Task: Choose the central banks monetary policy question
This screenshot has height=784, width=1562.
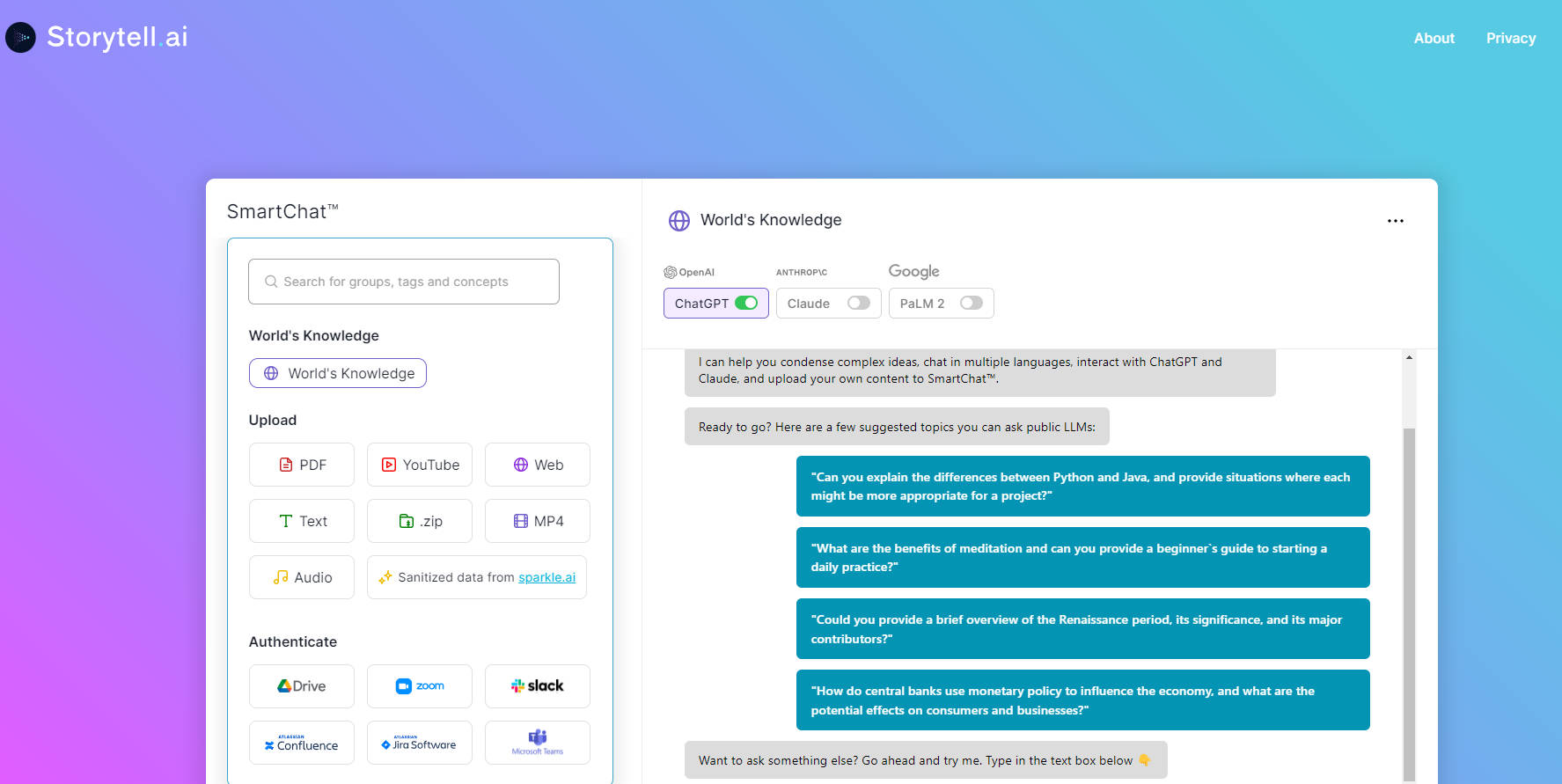Action: pyautogui.click(x=1083, y=700)
